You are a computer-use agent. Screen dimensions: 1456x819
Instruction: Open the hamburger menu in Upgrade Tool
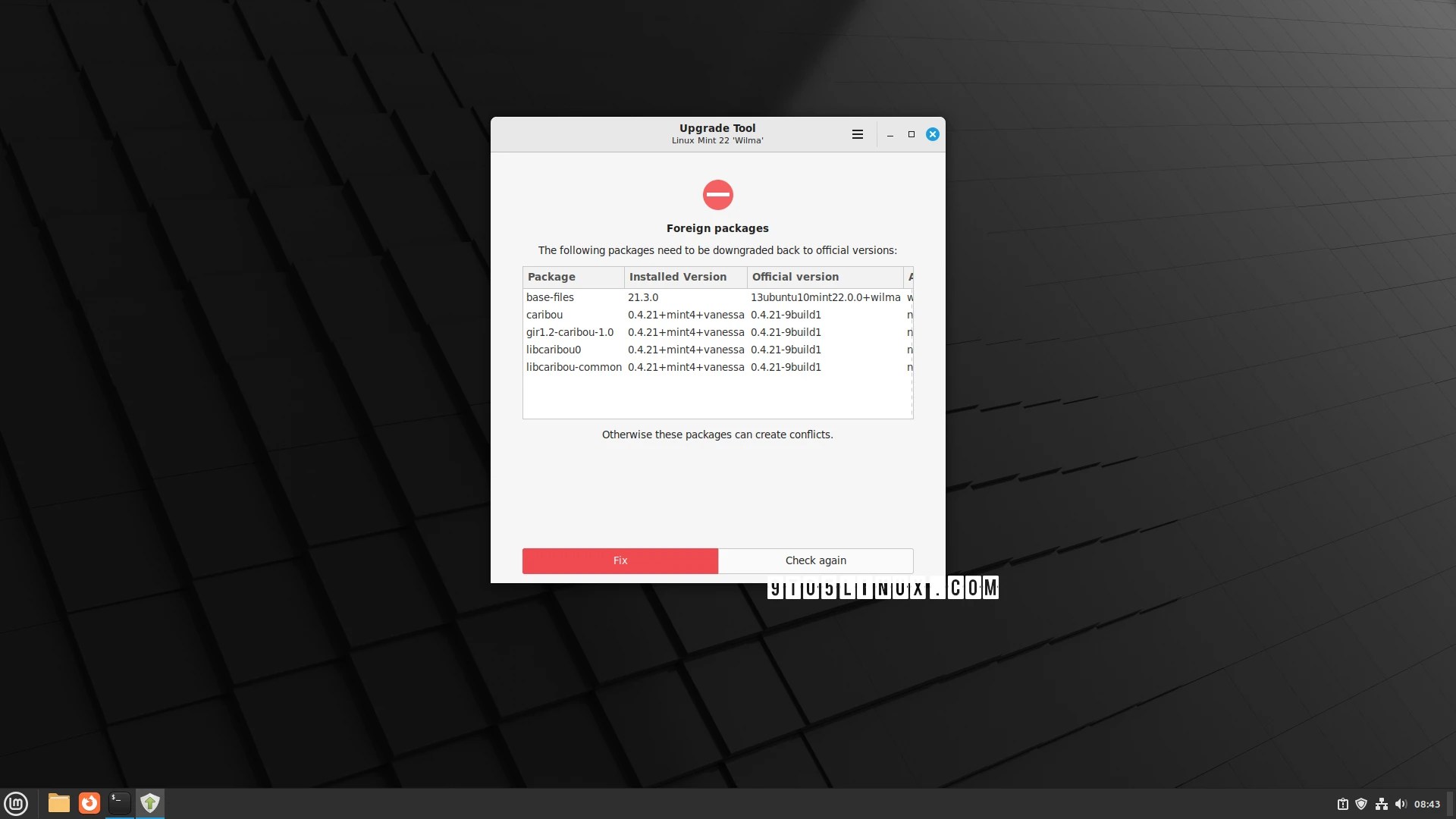tap(857, 134)
